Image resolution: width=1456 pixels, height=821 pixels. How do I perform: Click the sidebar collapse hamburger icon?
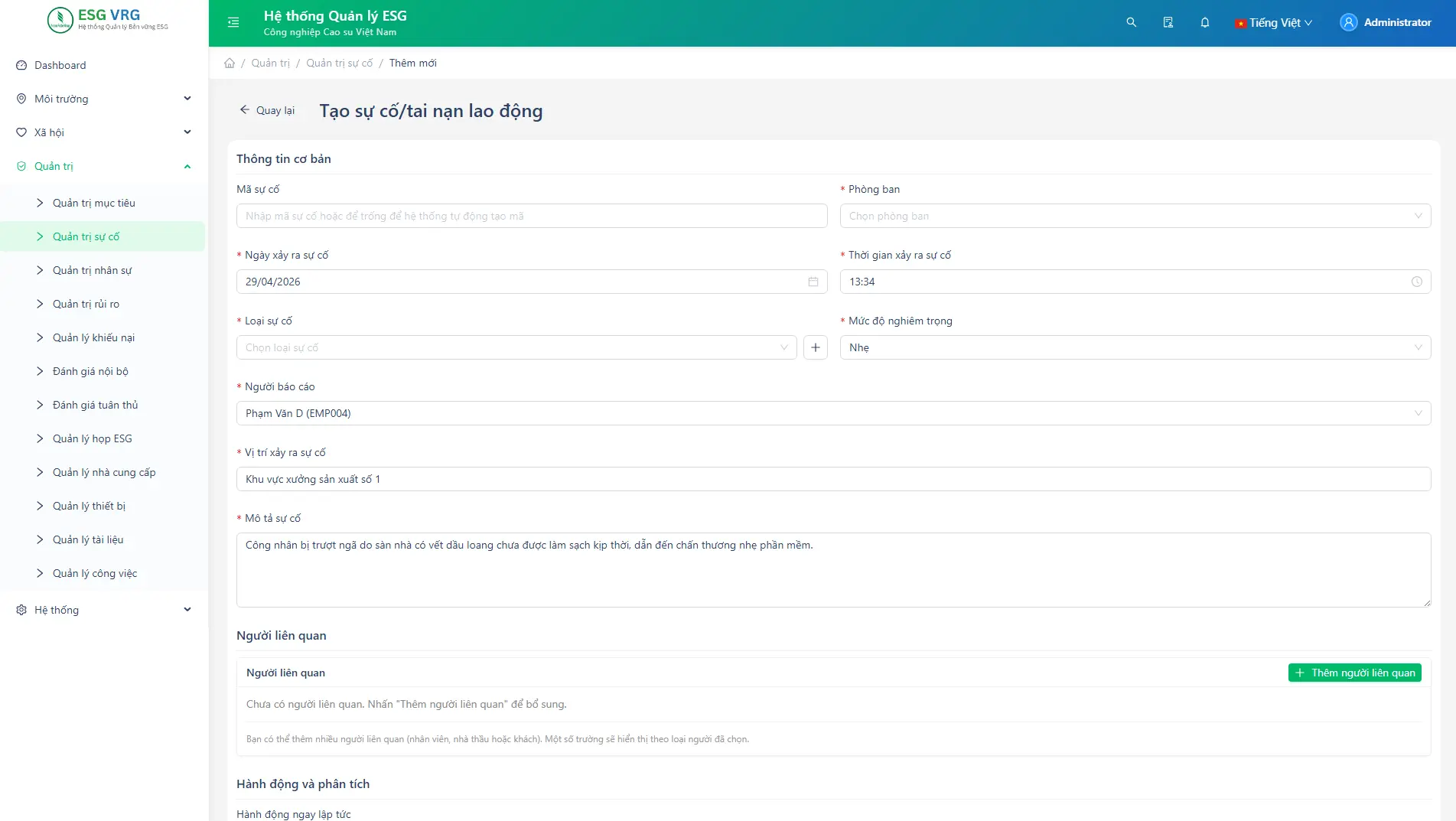(233, 22)
